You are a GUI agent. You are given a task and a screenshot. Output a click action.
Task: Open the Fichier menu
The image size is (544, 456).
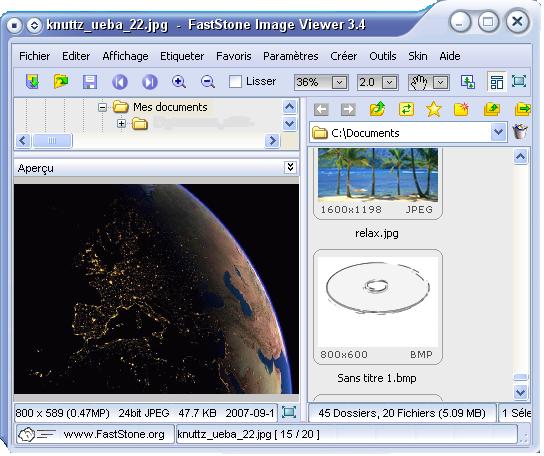[x=34, y=56]
